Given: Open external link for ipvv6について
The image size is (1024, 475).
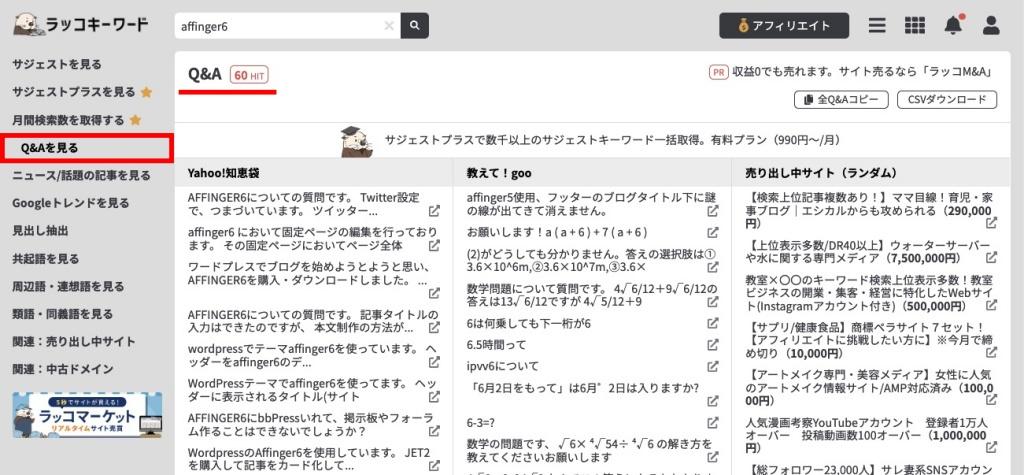Looking at the screenshot, I should 713,366.
